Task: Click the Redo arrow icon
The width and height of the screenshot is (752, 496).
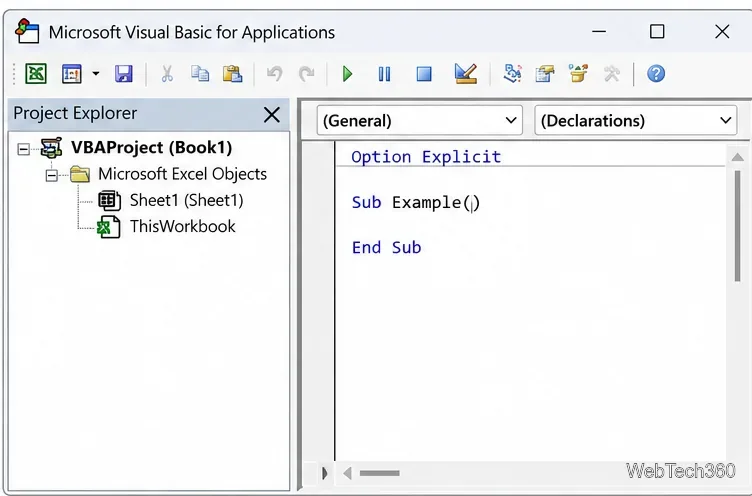Action: click(x=306, y=74)
